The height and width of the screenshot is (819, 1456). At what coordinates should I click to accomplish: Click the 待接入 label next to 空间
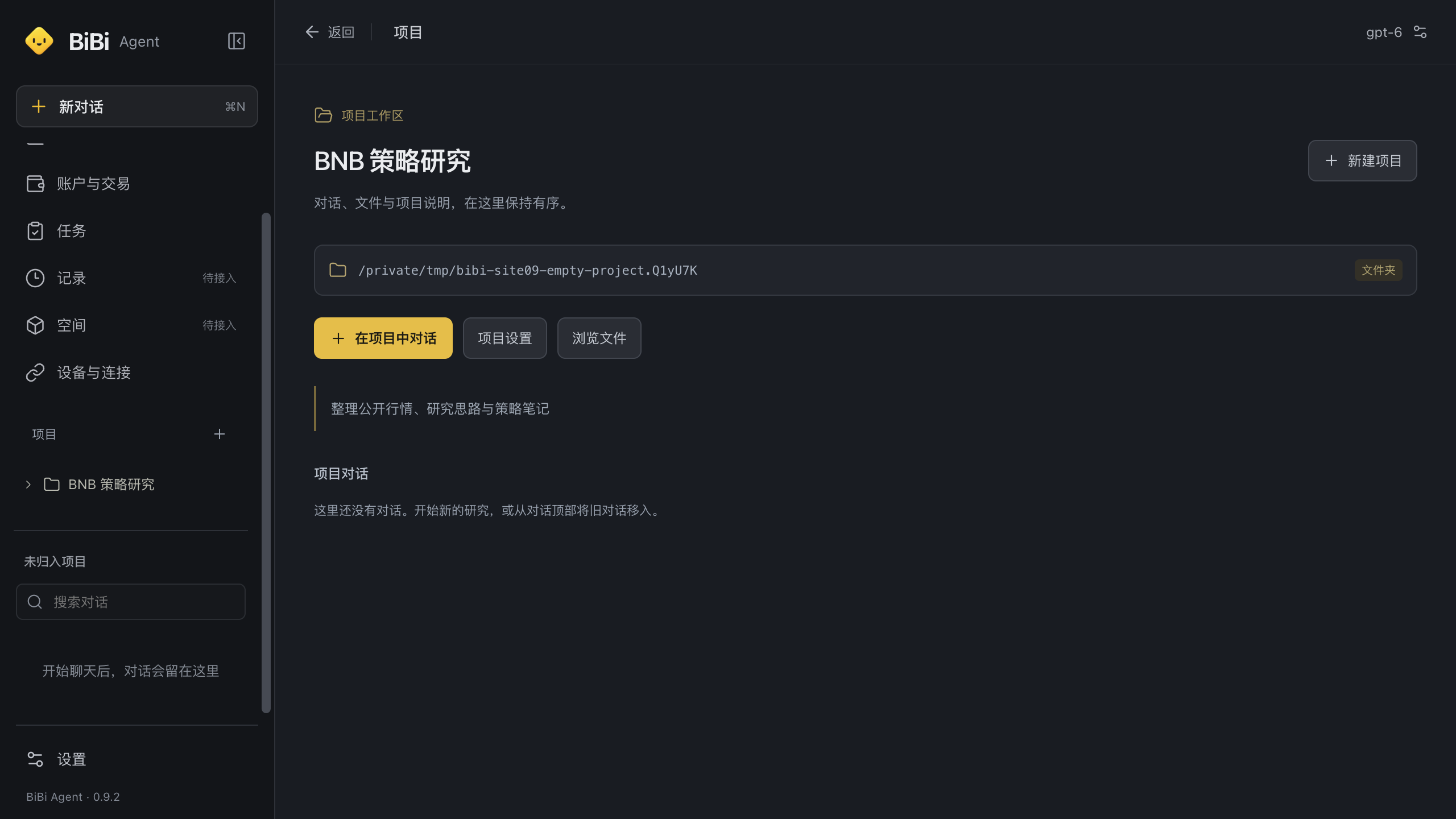220,325
